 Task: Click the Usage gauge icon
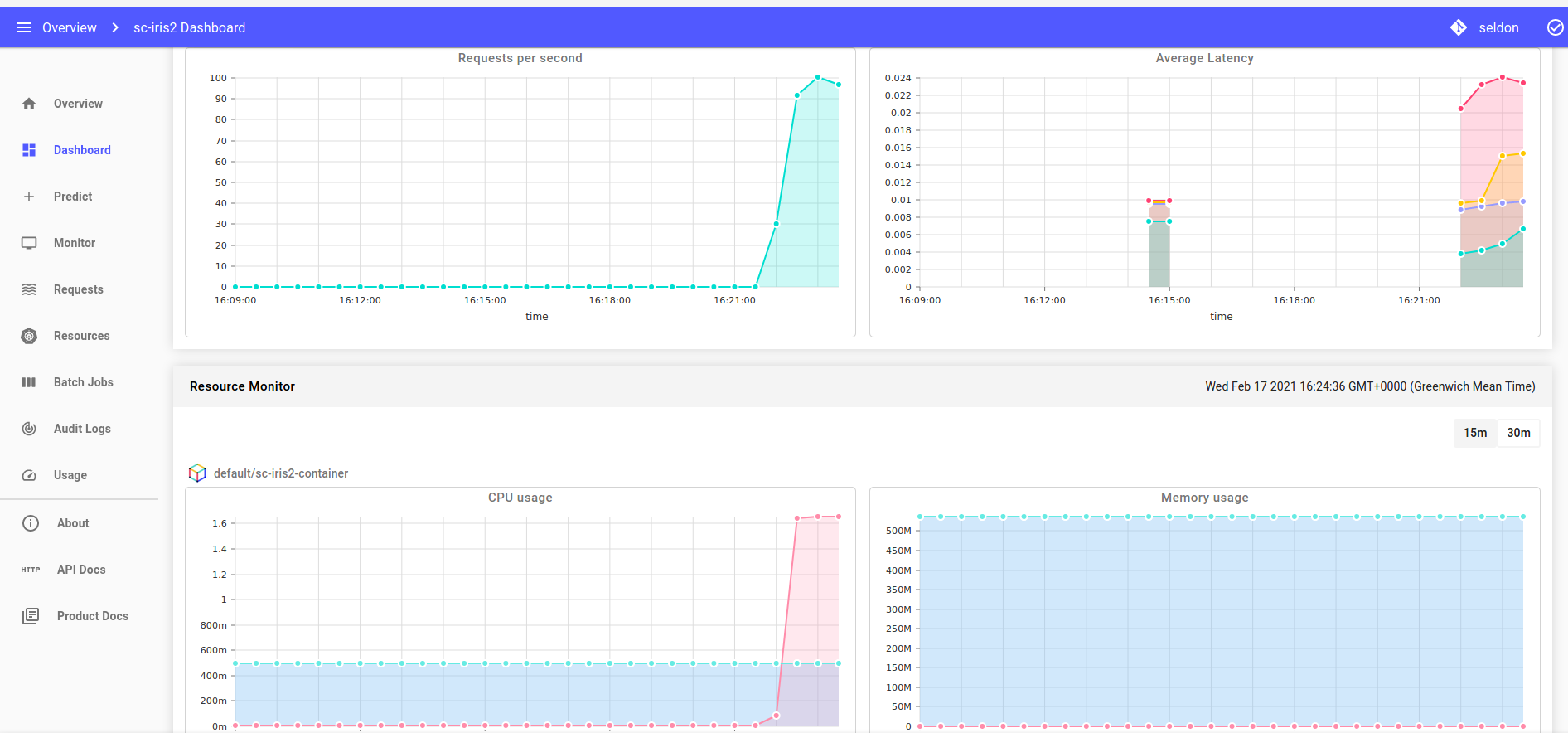point(29,475)
